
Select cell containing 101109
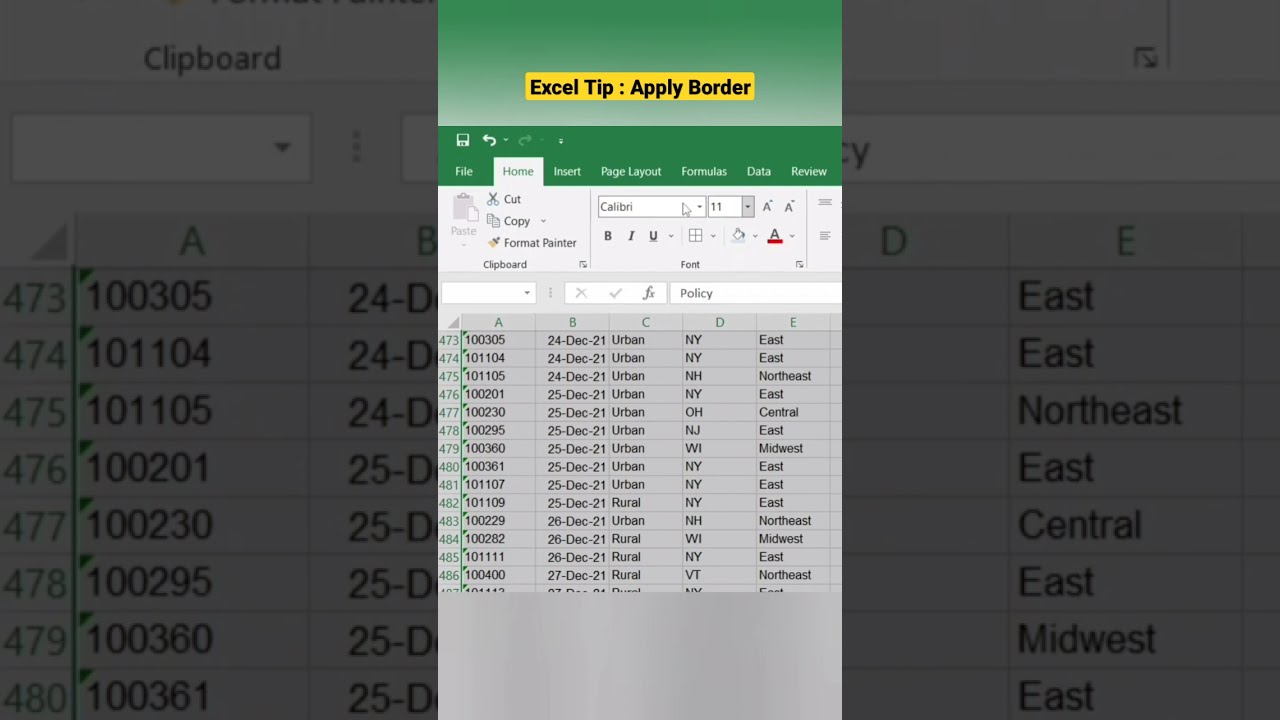pos(498,503)
